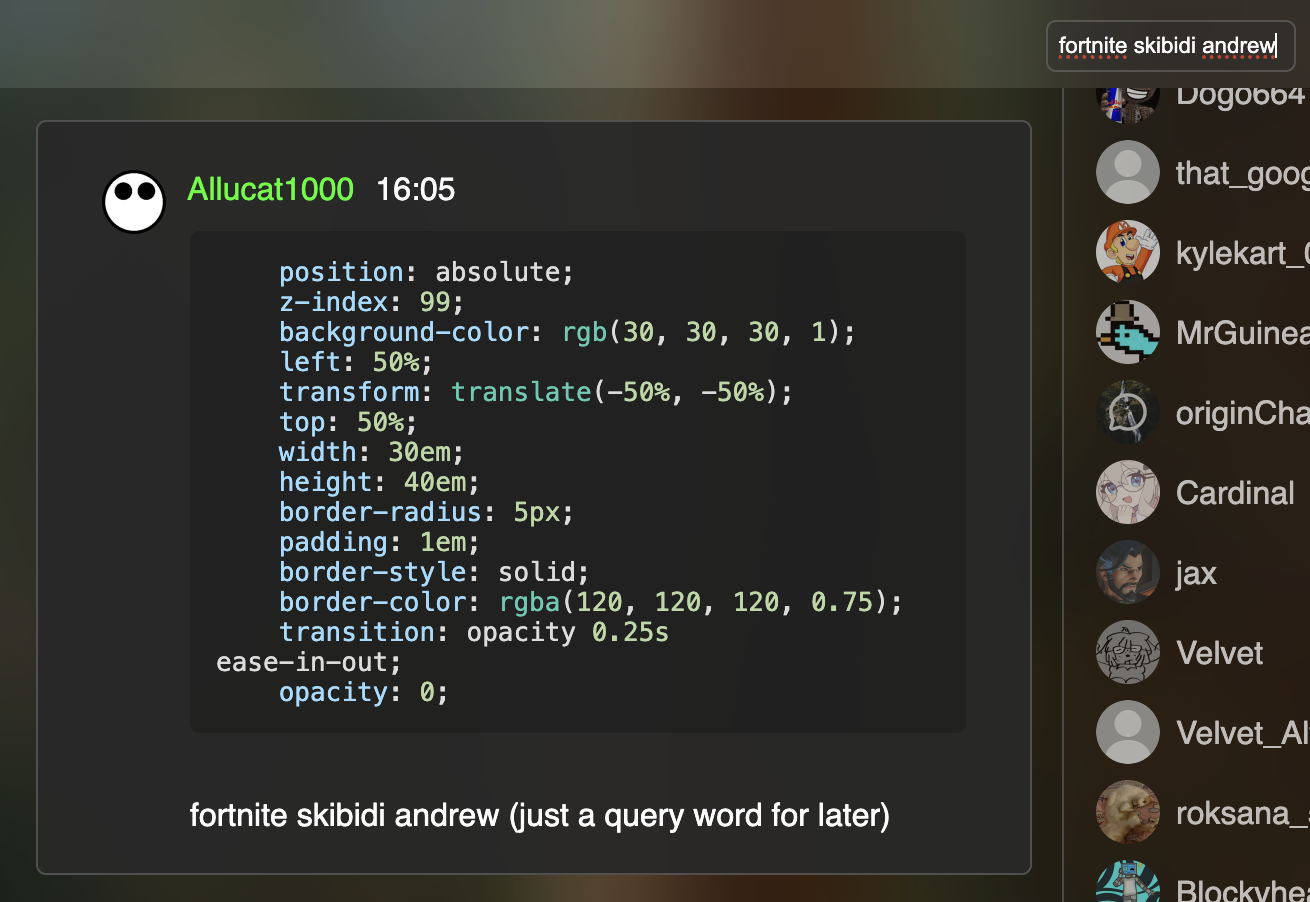1310x902 pixels.
Task: Select the Cardinal username
Action: click(1235, 493)
